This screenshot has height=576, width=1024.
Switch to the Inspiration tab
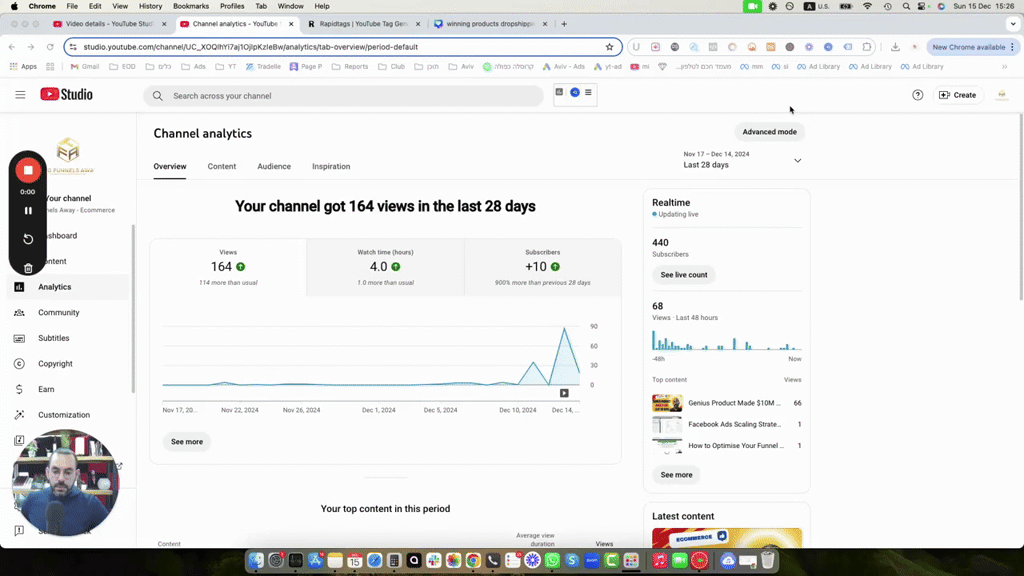point(331,167)
